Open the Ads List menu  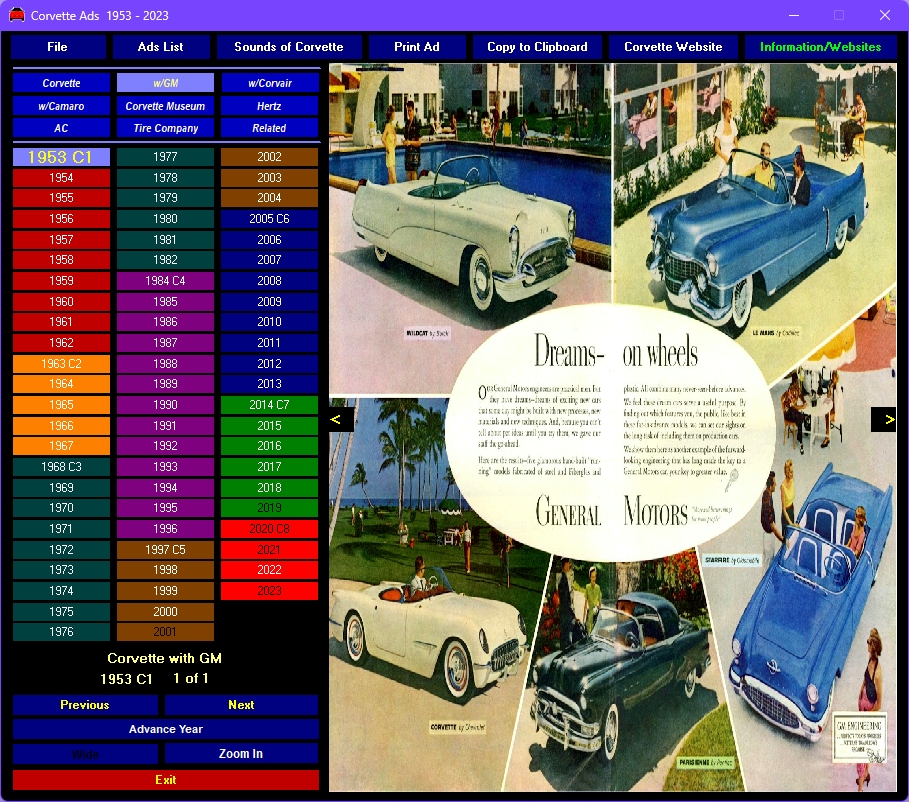click(x=161, y=47)
